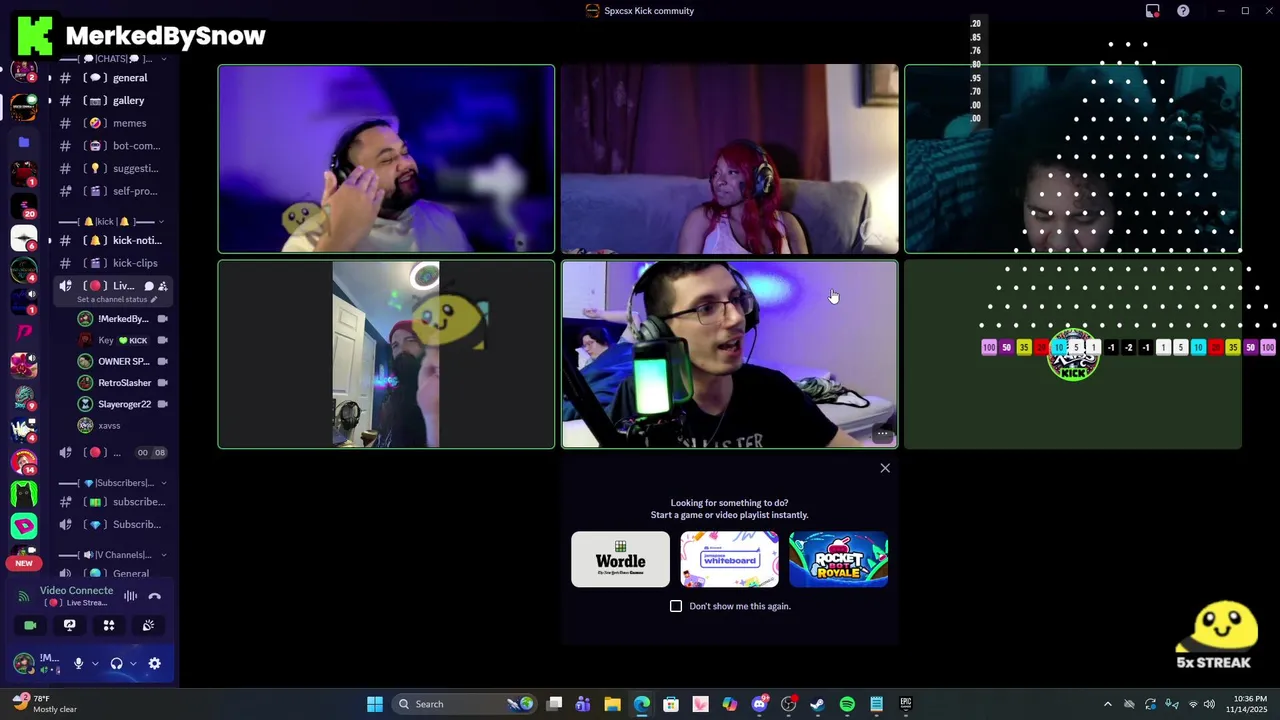Select !MerkedBy user in voice list

[122, 319]
